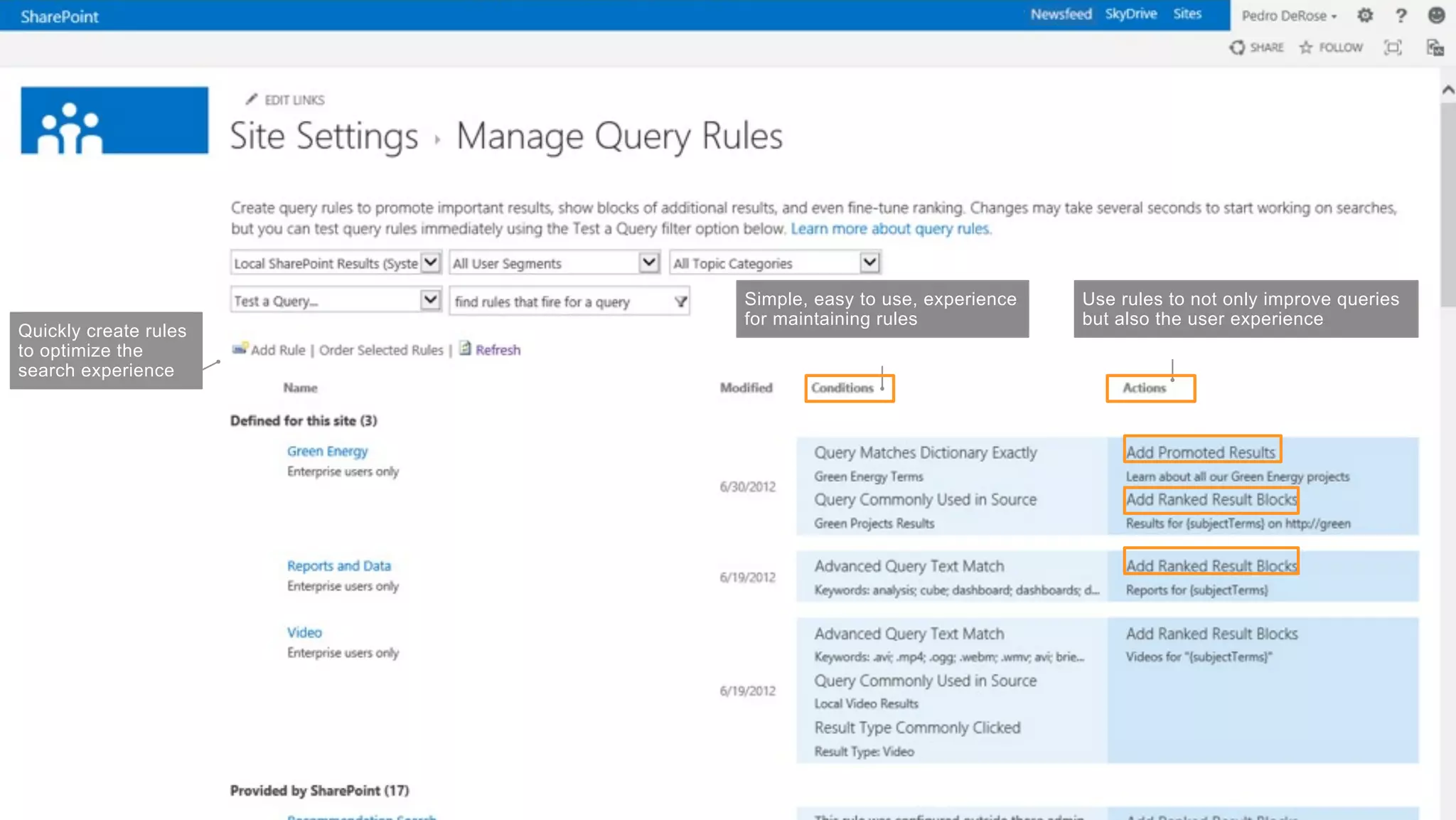Click the EDIT LINKS pencil icon
This screenshot has height=820, width=1456.
point(251,99)
